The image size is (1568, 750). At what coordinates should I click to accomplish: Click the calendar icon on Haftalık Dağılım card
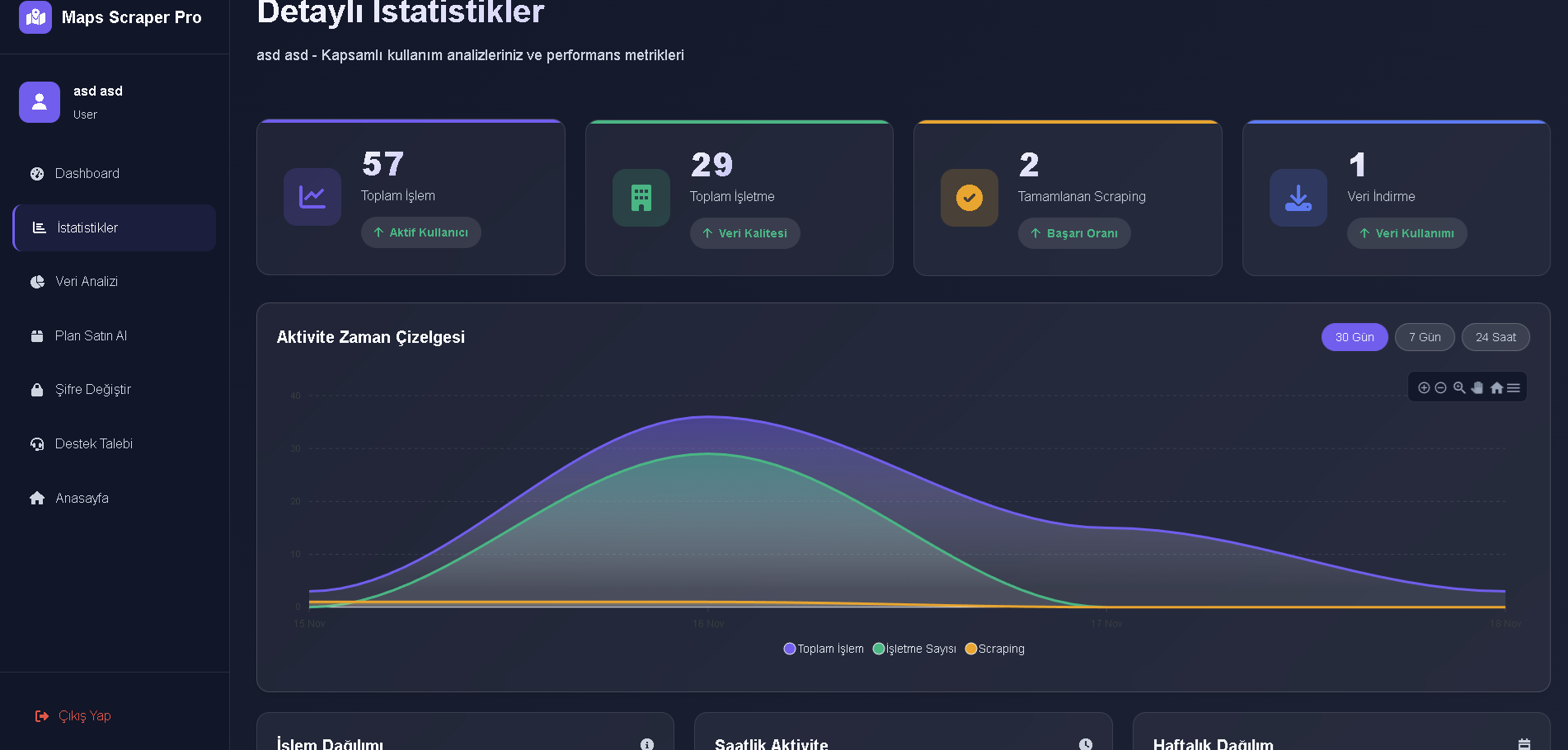(x=1524, y=744)
